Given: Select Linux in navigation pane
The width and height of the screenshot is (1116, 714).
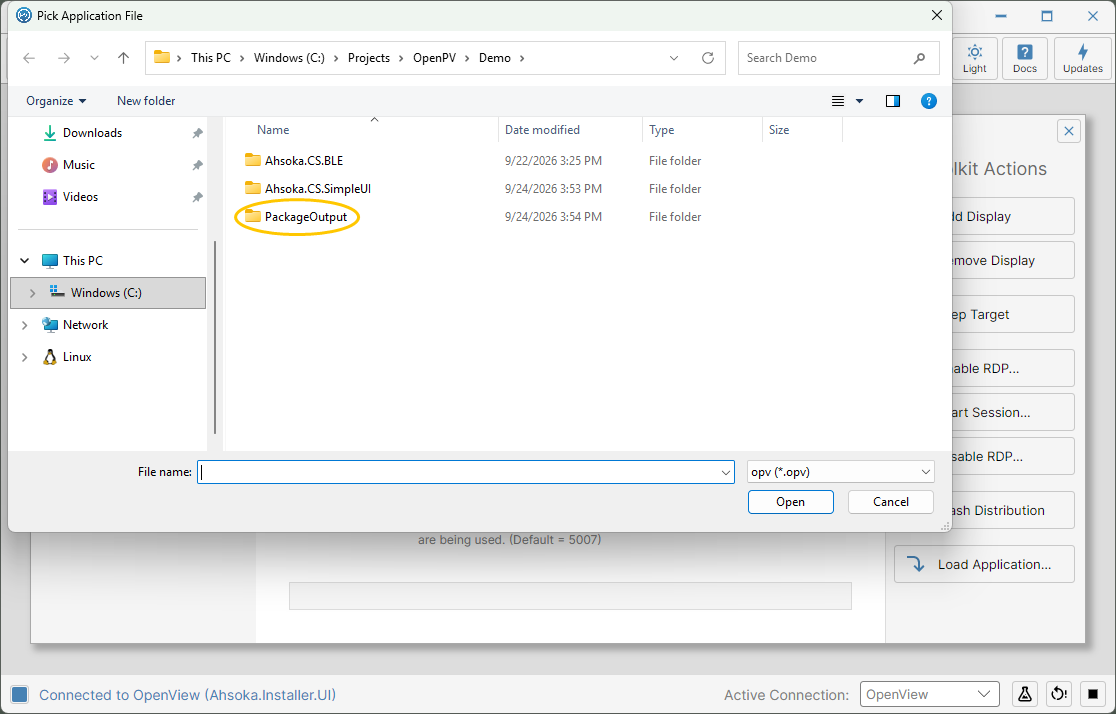Looking at the screenshot, I should click(77, 357).
